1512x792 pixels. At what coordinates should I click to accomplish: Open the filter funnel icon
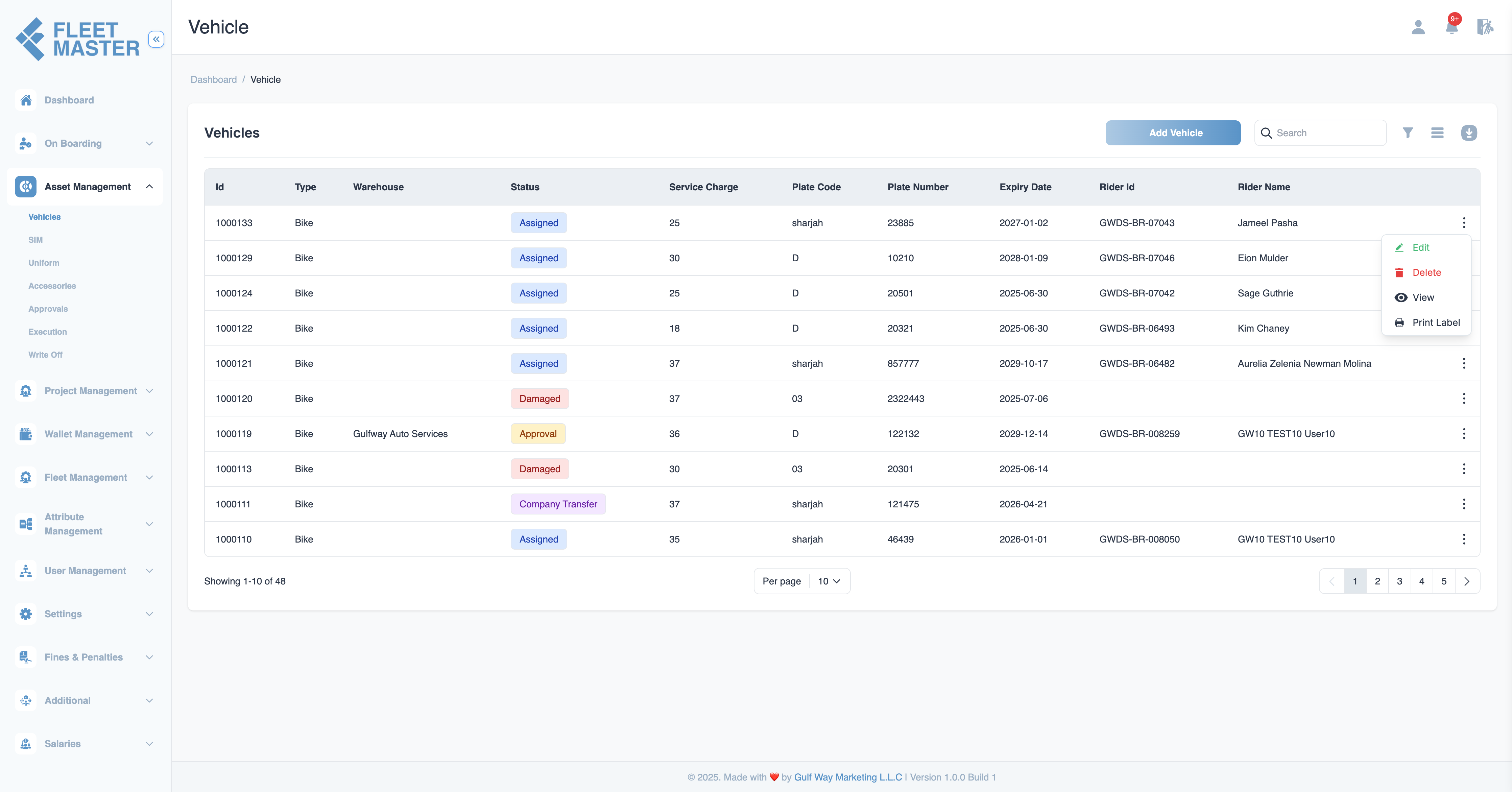coord(1408,133)
